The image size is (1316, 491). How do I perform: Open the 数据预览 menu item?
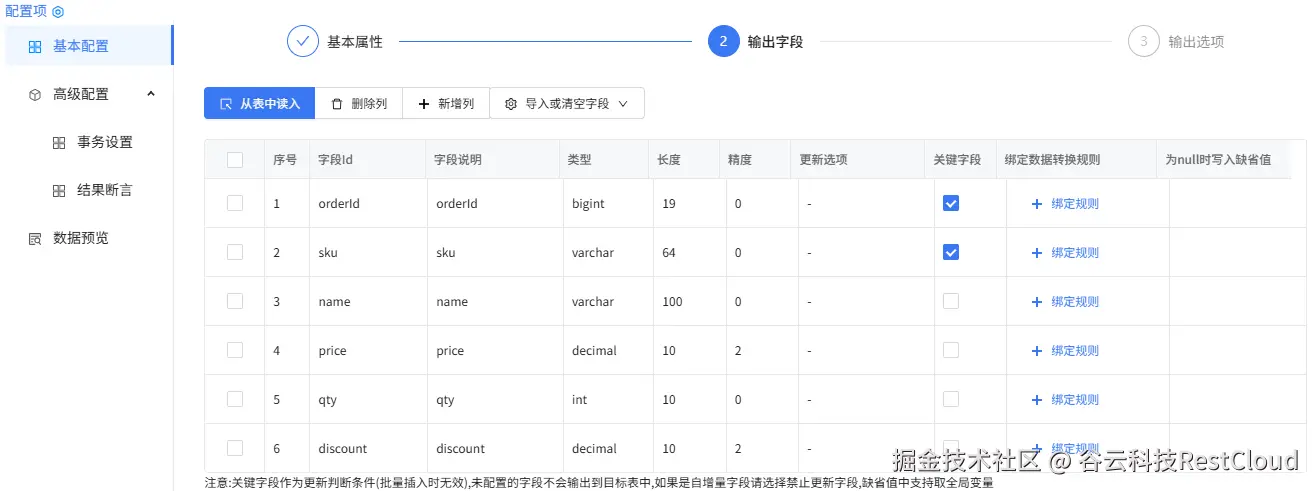[88, 238]
